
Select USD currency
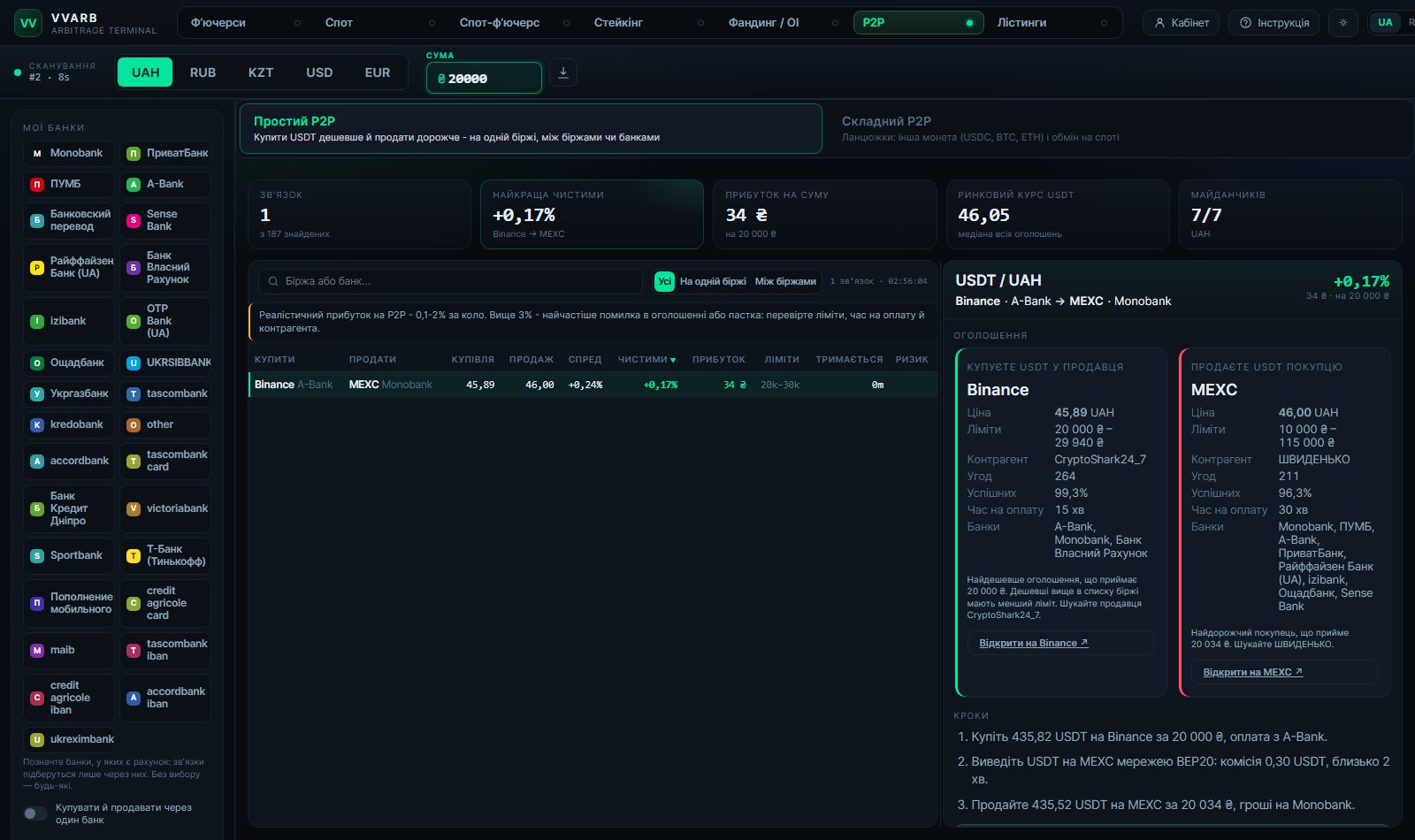(x=319, y=73)
